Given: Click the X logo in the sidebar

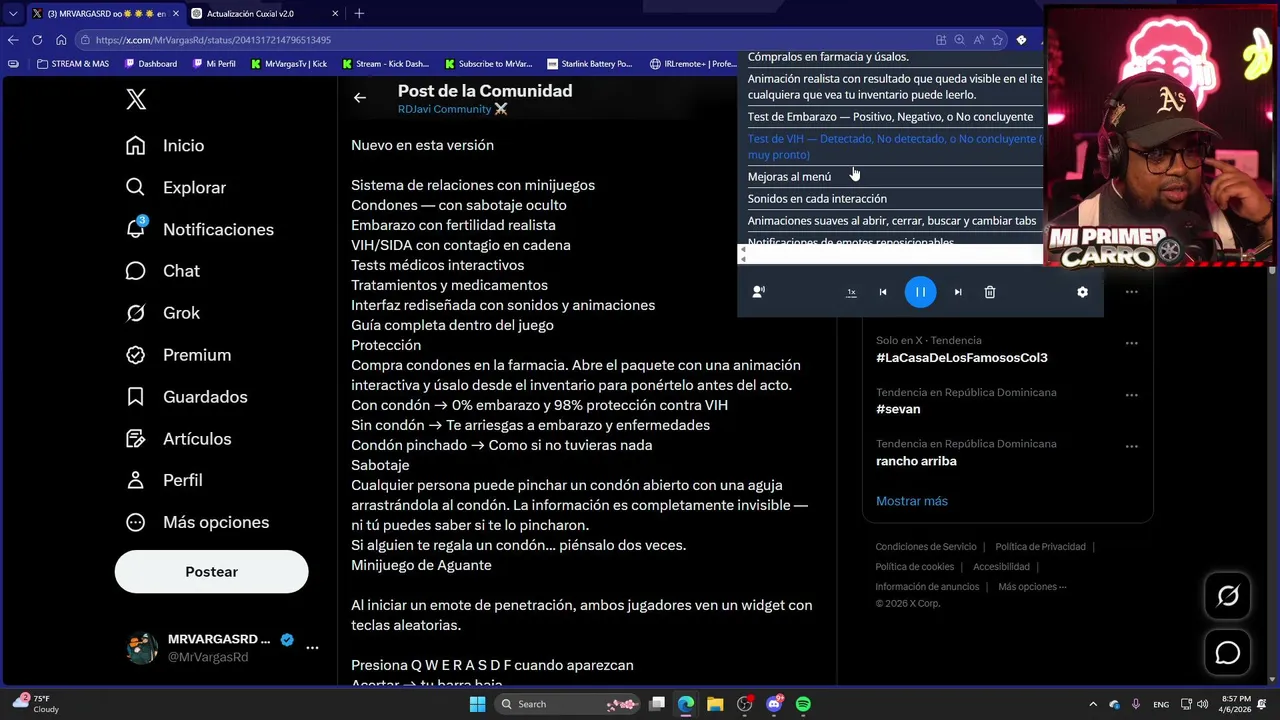Looking at the screenshot, I should pos(136,99).
